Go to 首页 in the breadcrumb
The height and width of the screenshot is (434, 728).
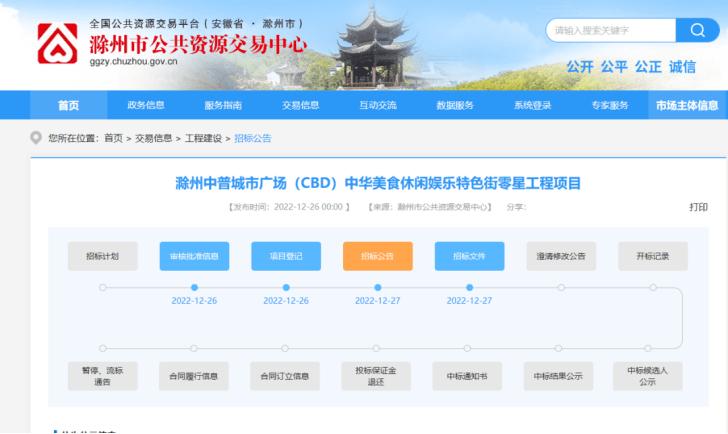pos(113,138)
